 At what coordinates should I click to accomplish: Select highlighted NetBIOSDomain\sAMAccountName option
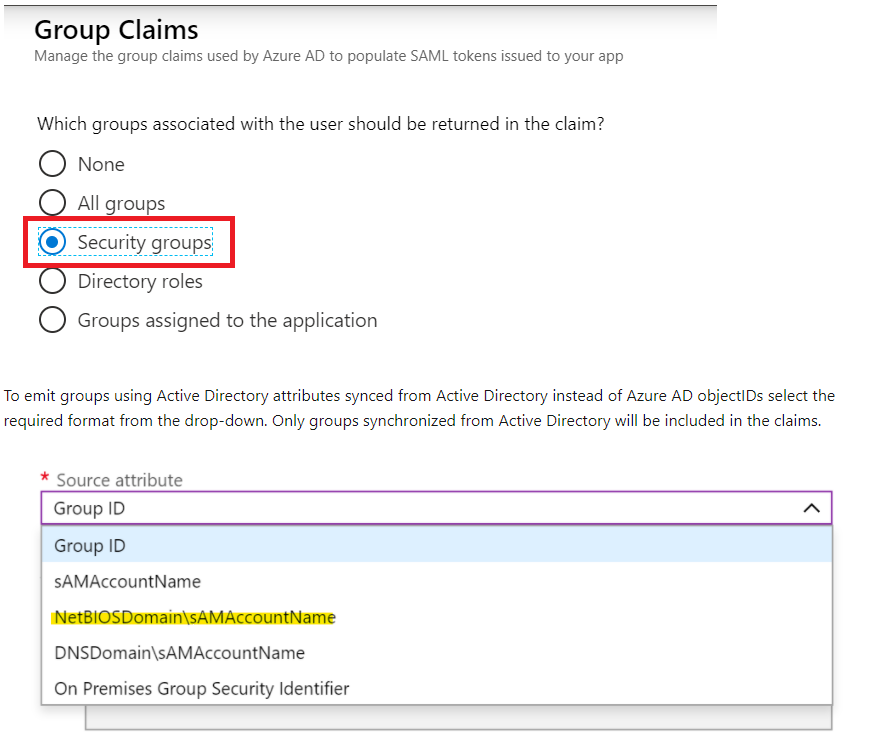(195, 617)
